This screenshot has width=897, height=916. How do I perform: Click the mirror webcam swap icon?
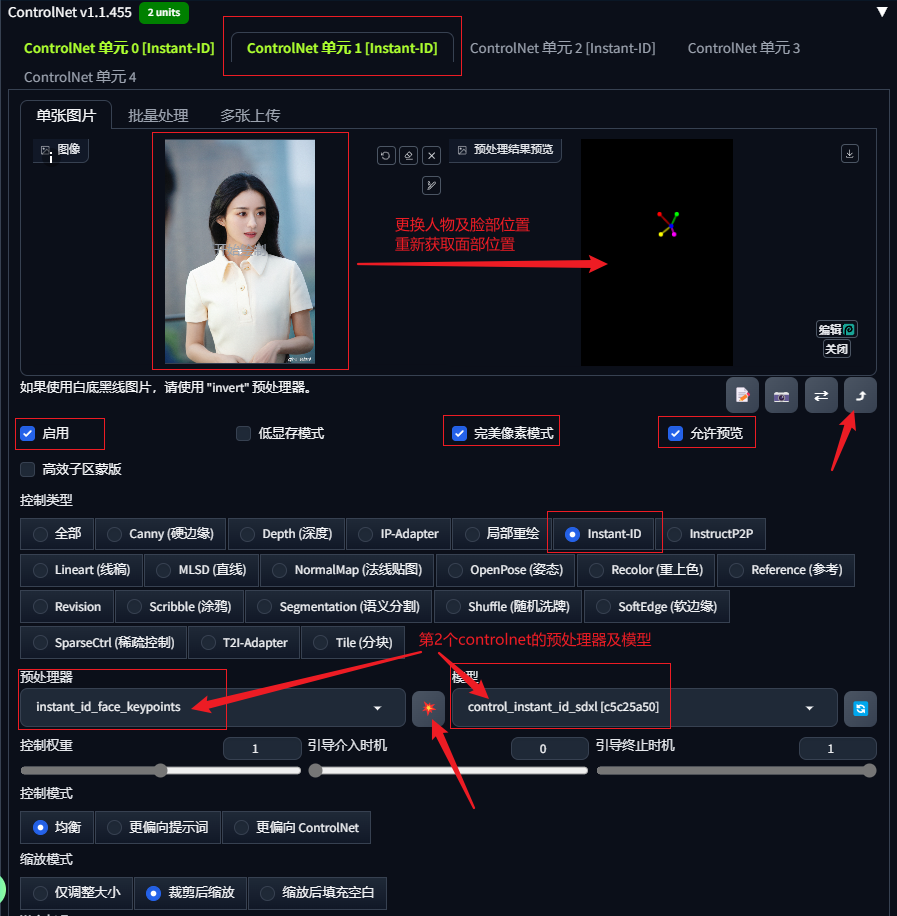point(821,395)
